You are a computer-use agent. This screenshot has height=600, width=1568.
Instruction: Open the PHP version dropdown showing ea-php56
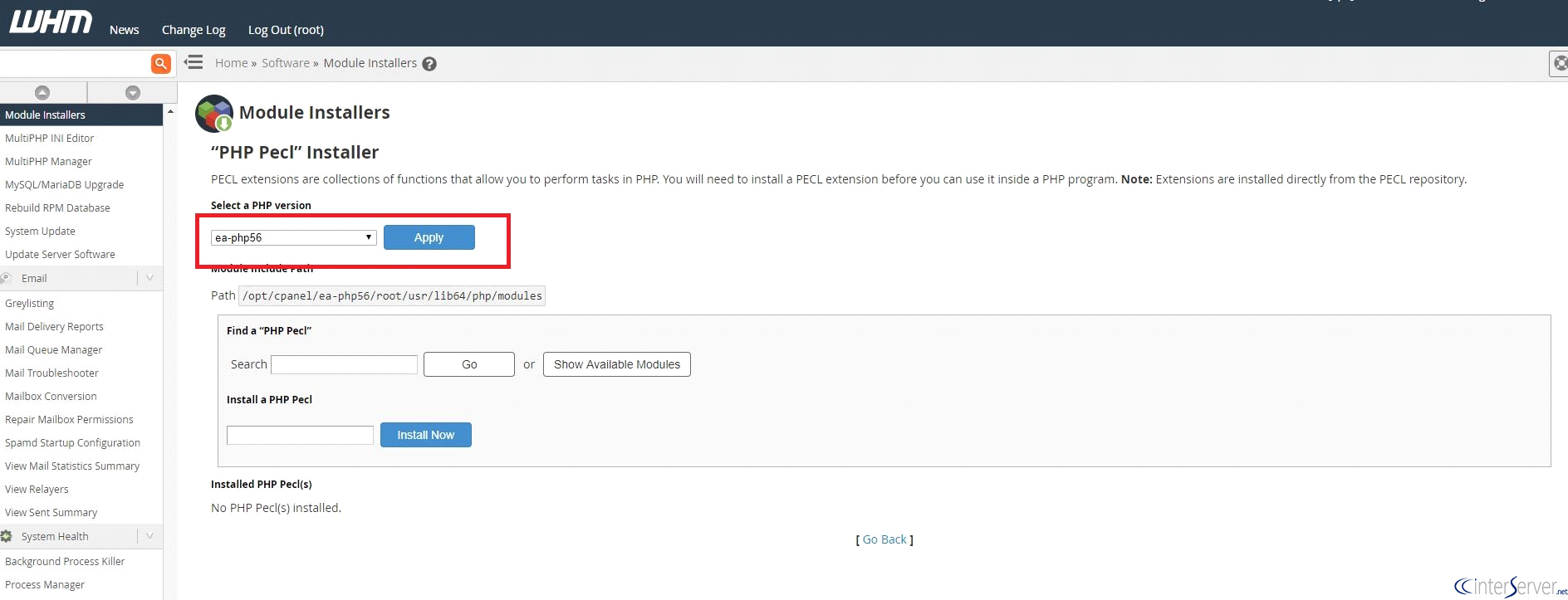click(293, 237)
